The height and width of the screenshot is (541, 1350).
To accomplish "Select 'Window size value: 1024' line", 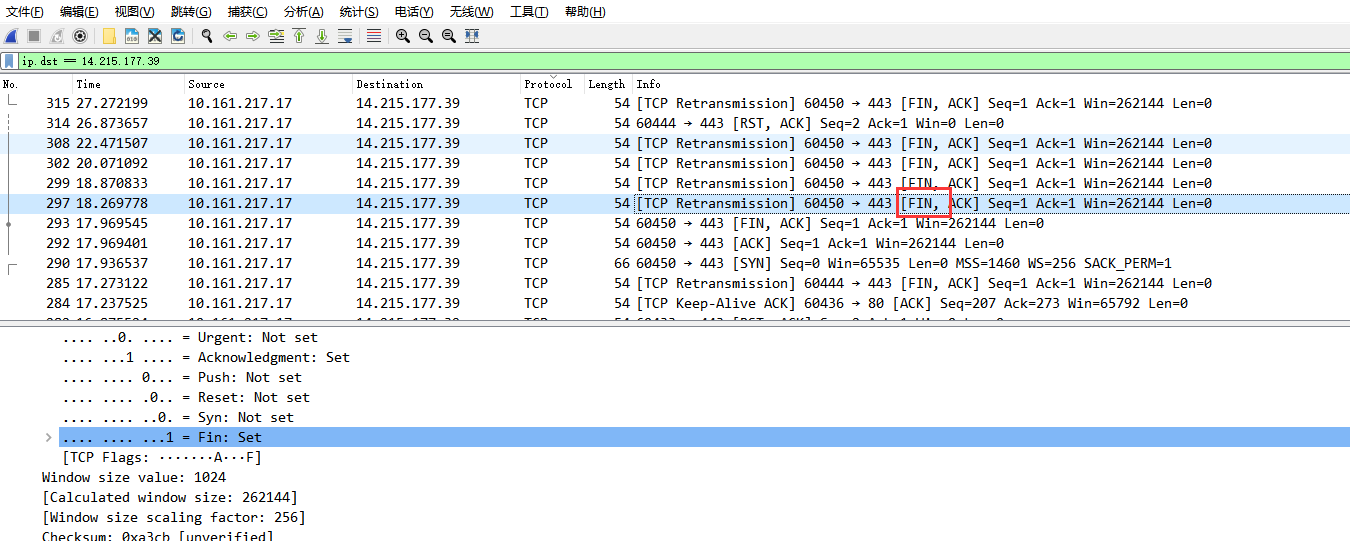I will click(x=134, y=477).
